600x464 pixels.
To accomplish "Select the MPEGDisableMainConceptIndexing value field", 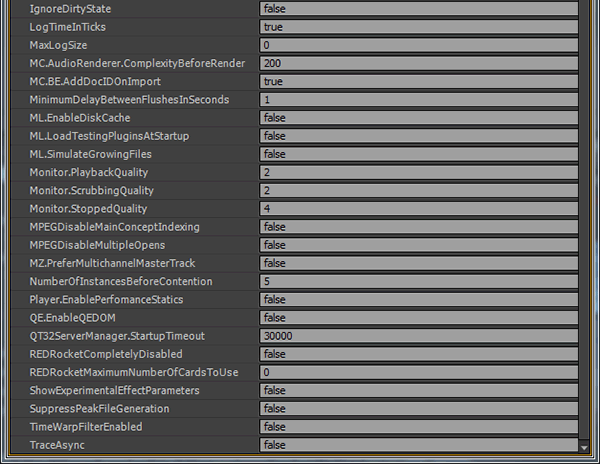I will point(418,227).
